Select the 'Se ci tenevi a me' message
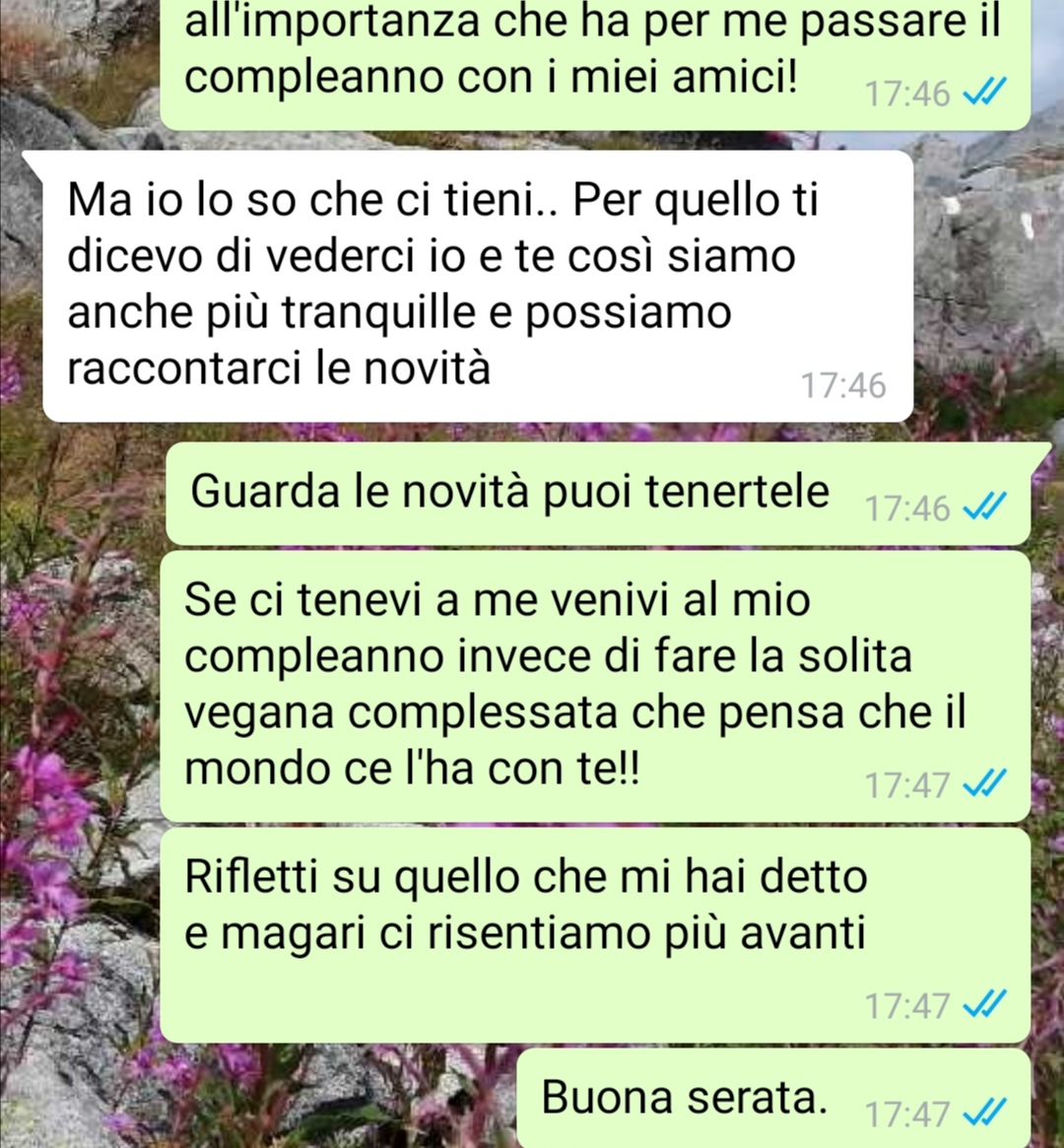Image resolution: width=1064 pixels, height=1148 pixels. [x=595, y=686]
